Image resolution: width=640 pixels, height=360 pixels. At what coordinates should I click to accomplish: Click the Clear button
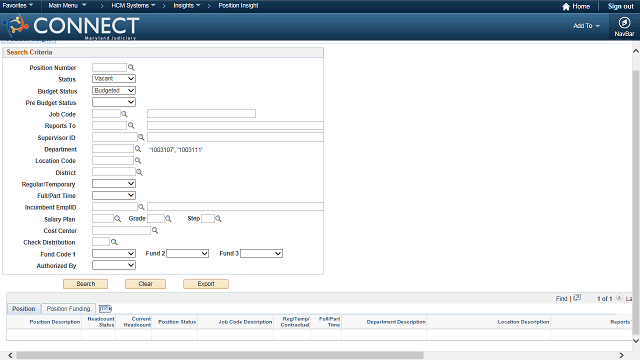pyautogui.click(x=145, y=284)
